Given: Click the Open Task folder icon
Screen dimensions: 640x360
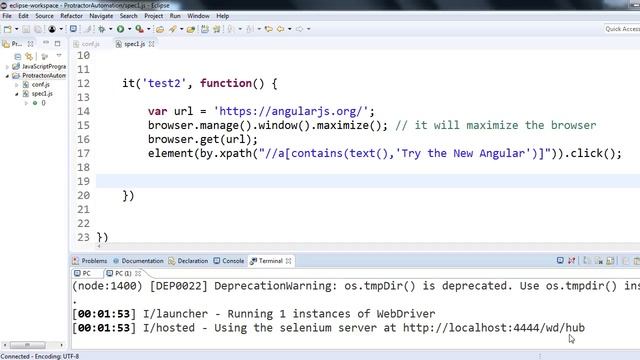Looking at the screenshot, I should [190, 29].
